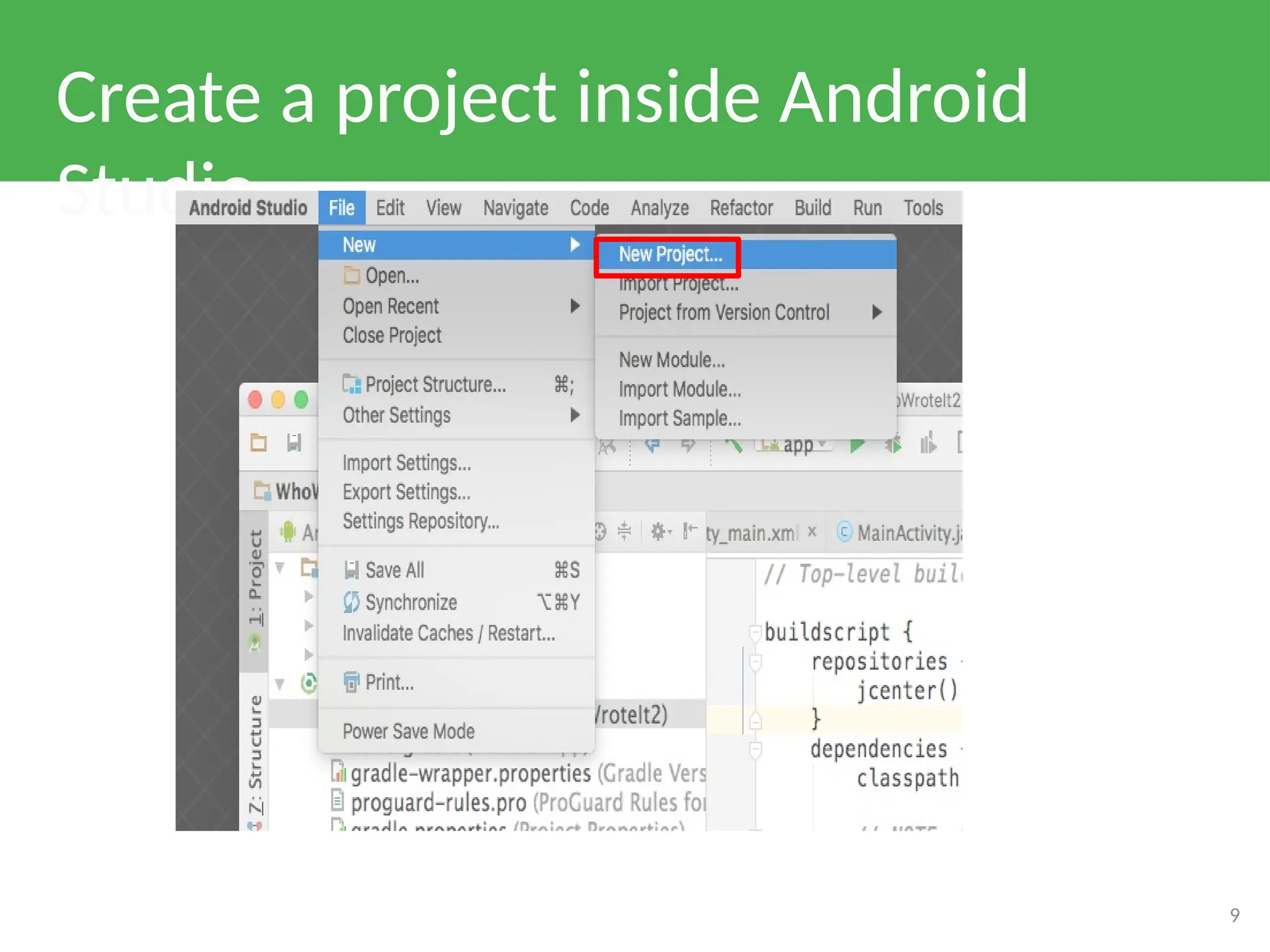Toggle Power Save Mode
This screenshot has width=1270, height=952.
tap(456, 731)
